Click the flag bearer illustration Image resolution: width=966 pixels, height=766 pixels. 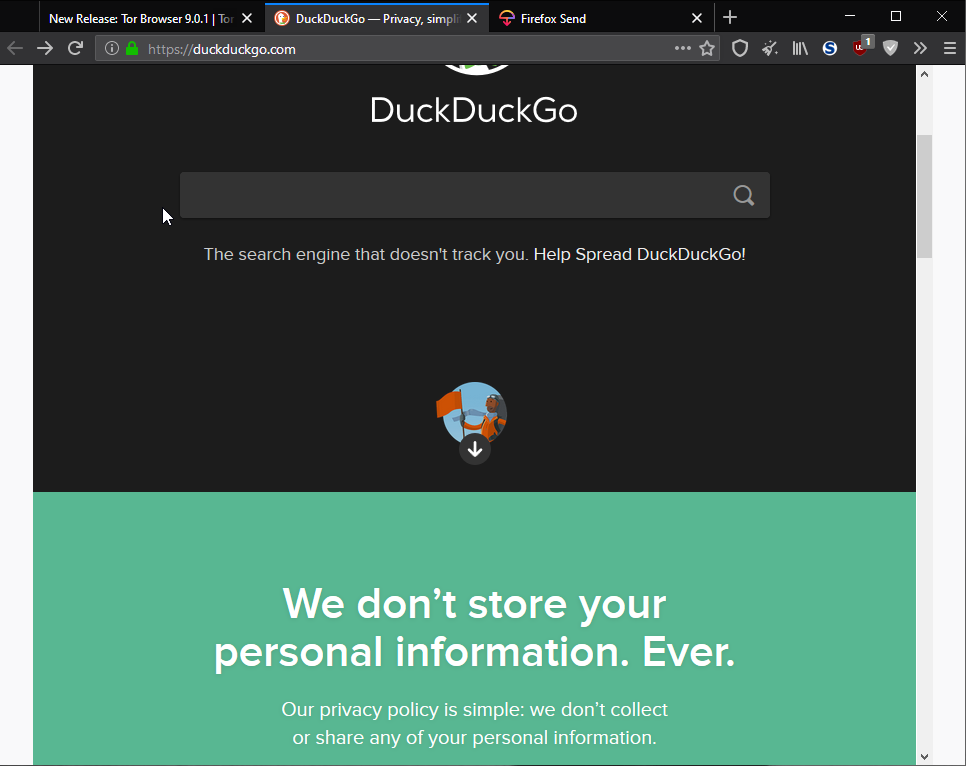[472, 412]
